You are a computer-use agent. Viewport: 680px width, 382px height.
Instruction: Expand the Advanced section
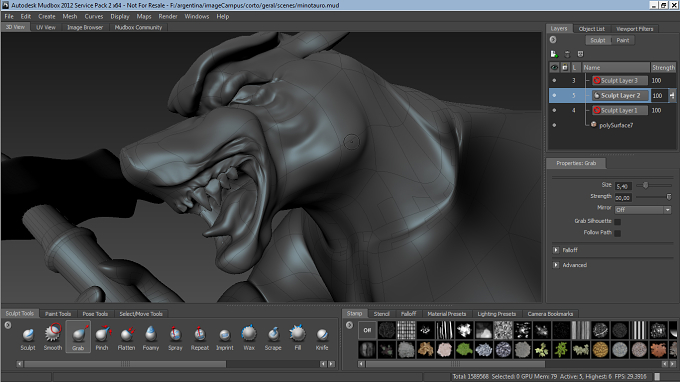(x=556, y=265)
